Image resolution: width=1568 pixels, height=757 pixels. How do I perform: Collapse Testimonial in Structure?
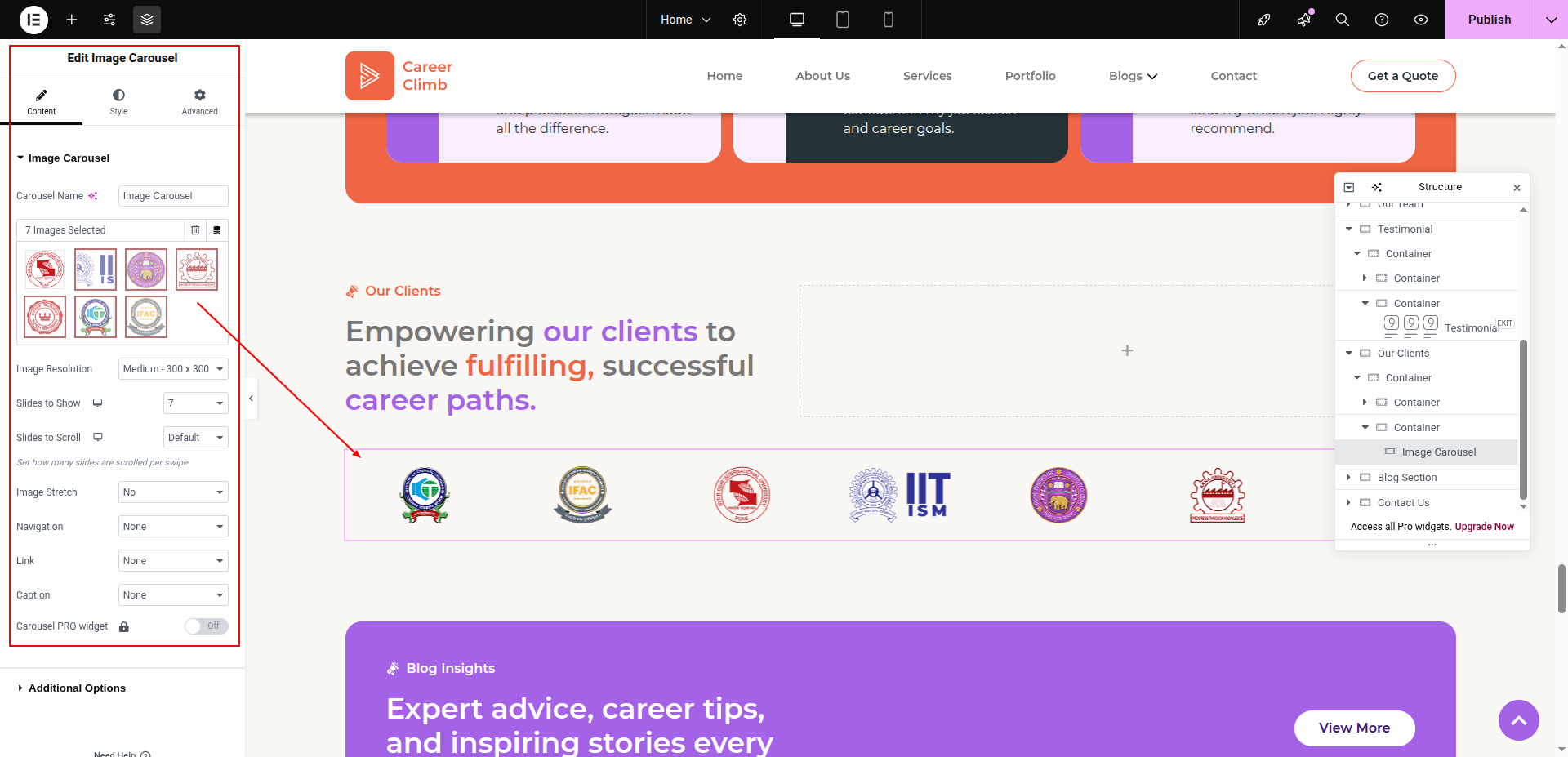pos(1348,229)
